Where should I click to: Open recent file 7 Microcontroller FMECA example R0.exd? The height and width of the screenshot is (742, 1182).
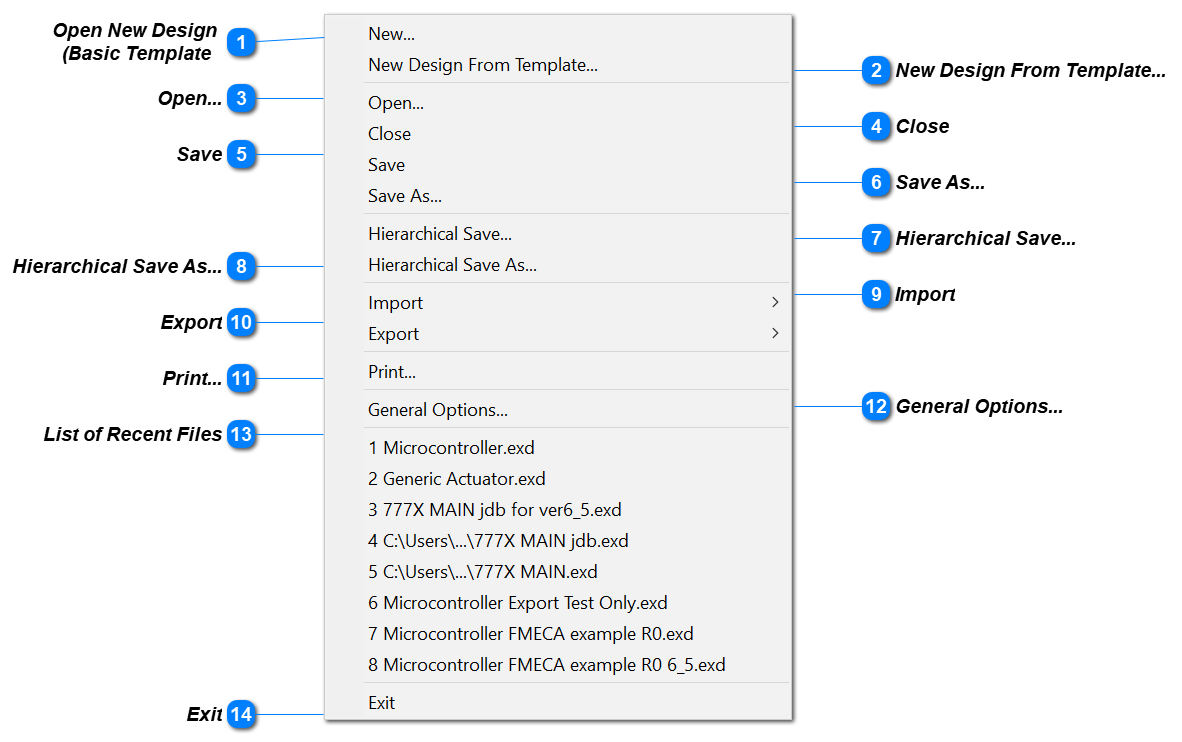(x=558, y=633)
